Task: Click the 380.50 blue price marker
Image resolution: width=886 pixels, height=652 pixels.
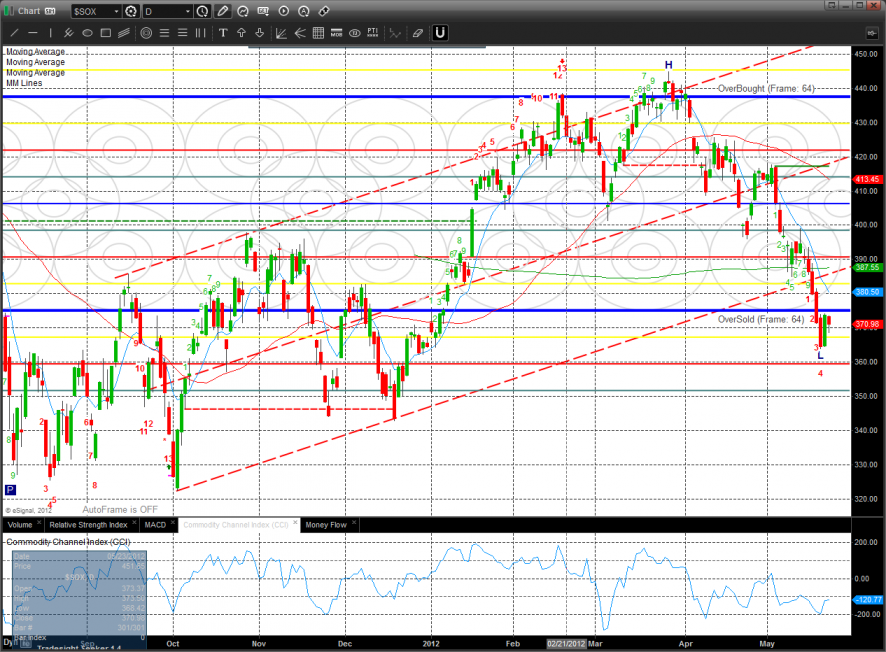Action: (867, 292)
